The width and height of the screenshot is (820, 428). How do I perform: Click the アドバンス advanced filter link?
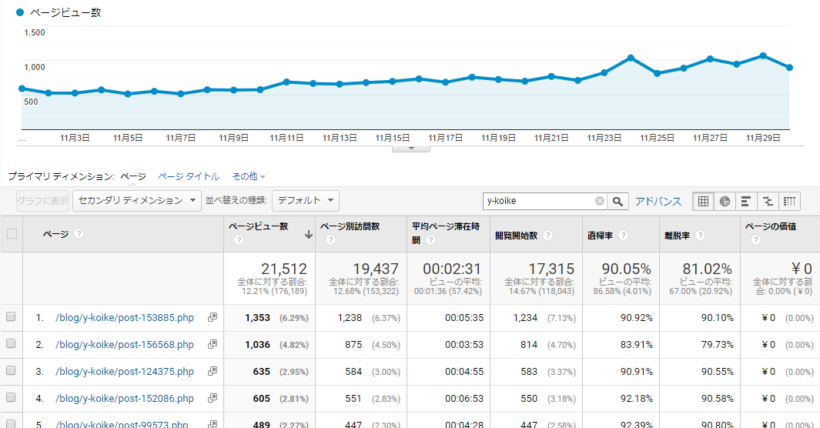tap(658, 201)
